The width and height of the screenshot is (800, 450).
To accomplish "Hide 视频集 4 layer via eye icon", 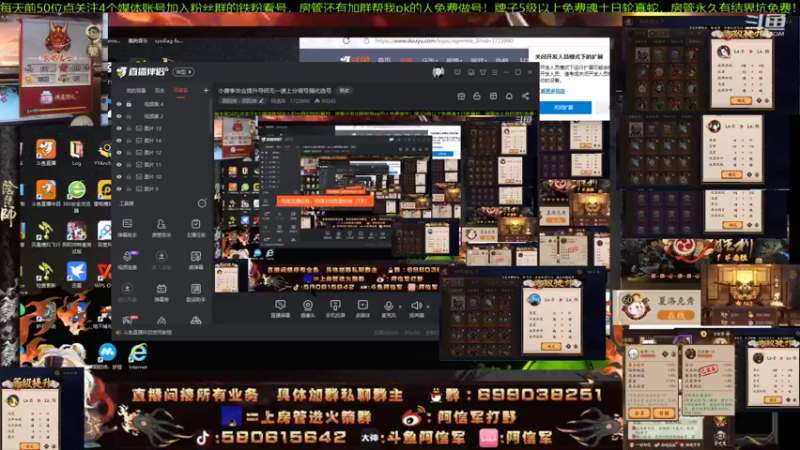I will pos(119,104).
